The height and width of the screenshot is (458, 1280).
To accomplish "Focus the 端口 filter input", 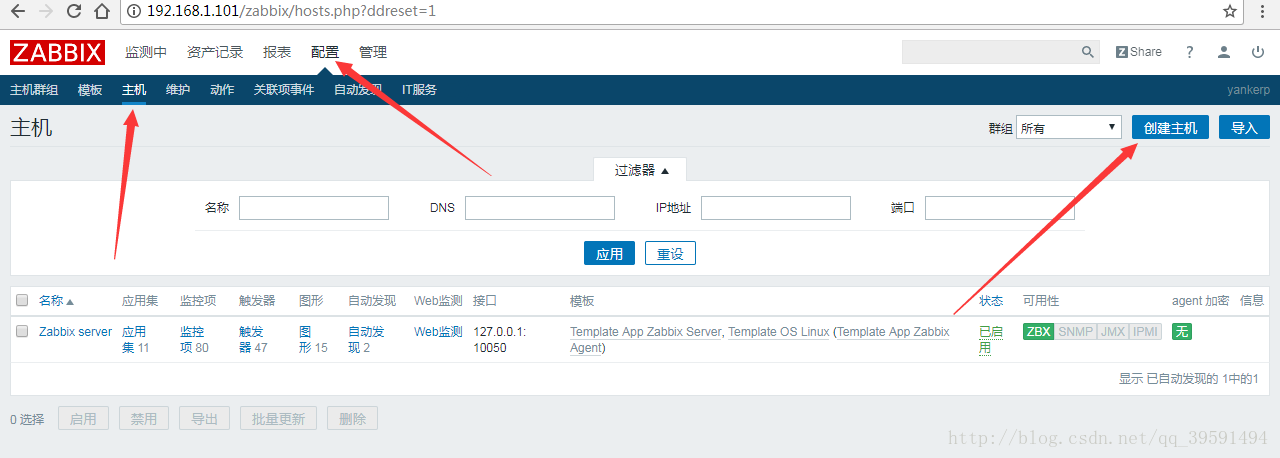I will coord(1000,207).
